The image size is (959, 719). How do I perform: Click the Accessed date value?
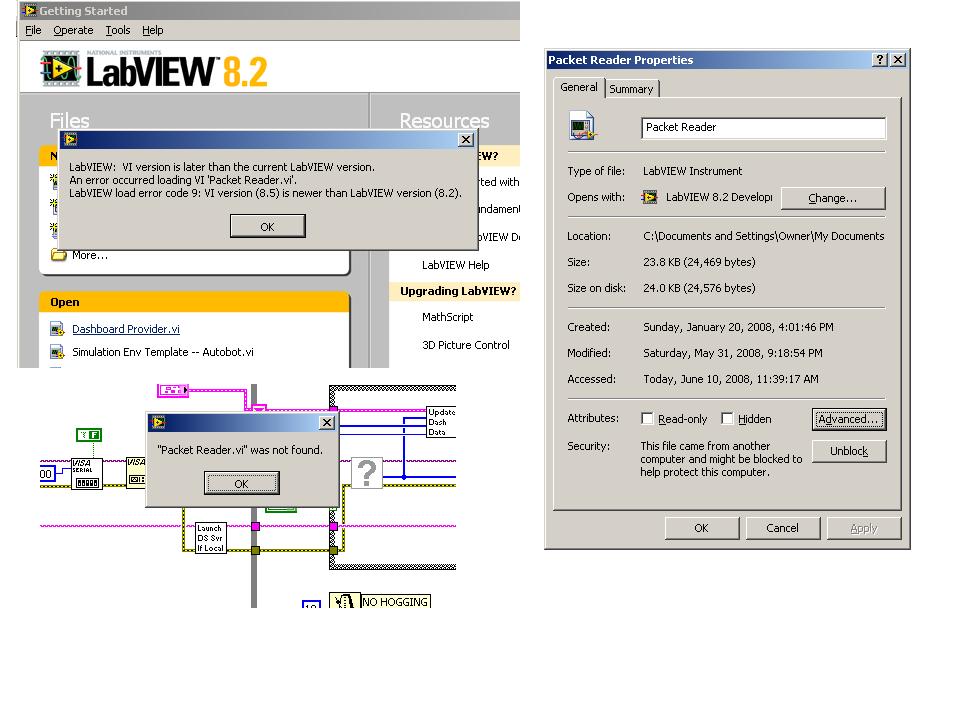pyautogui.click(x=730, y=379)
